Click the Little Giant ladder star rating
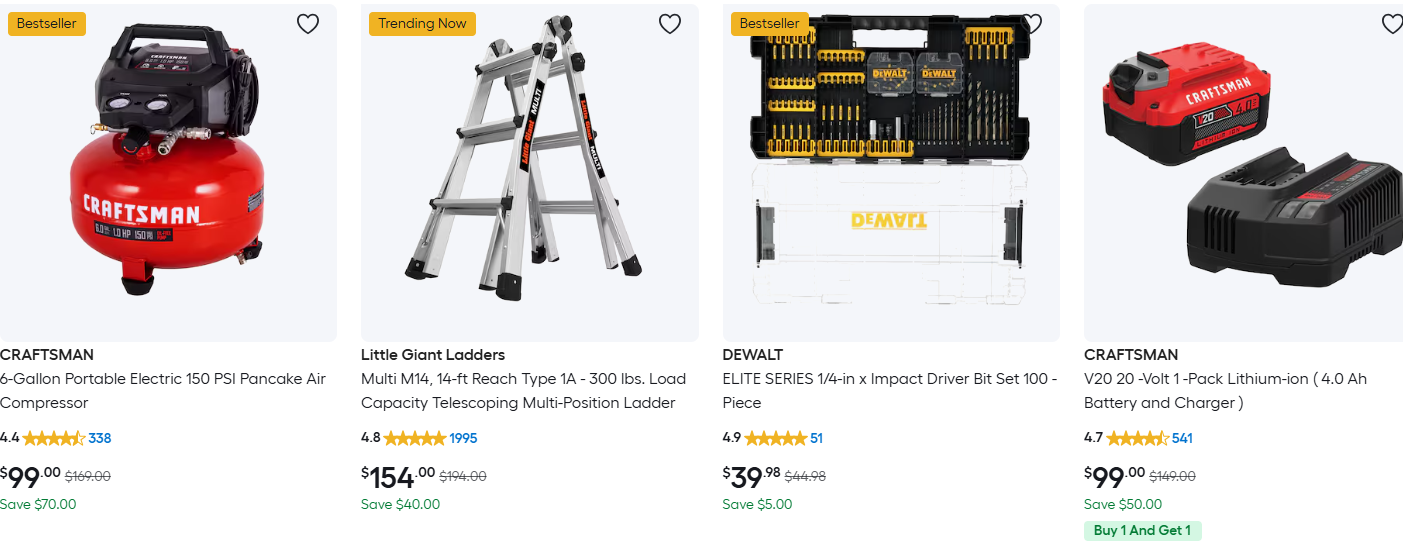The height and width of the screenshot is (551, 1403). point(415,438)
